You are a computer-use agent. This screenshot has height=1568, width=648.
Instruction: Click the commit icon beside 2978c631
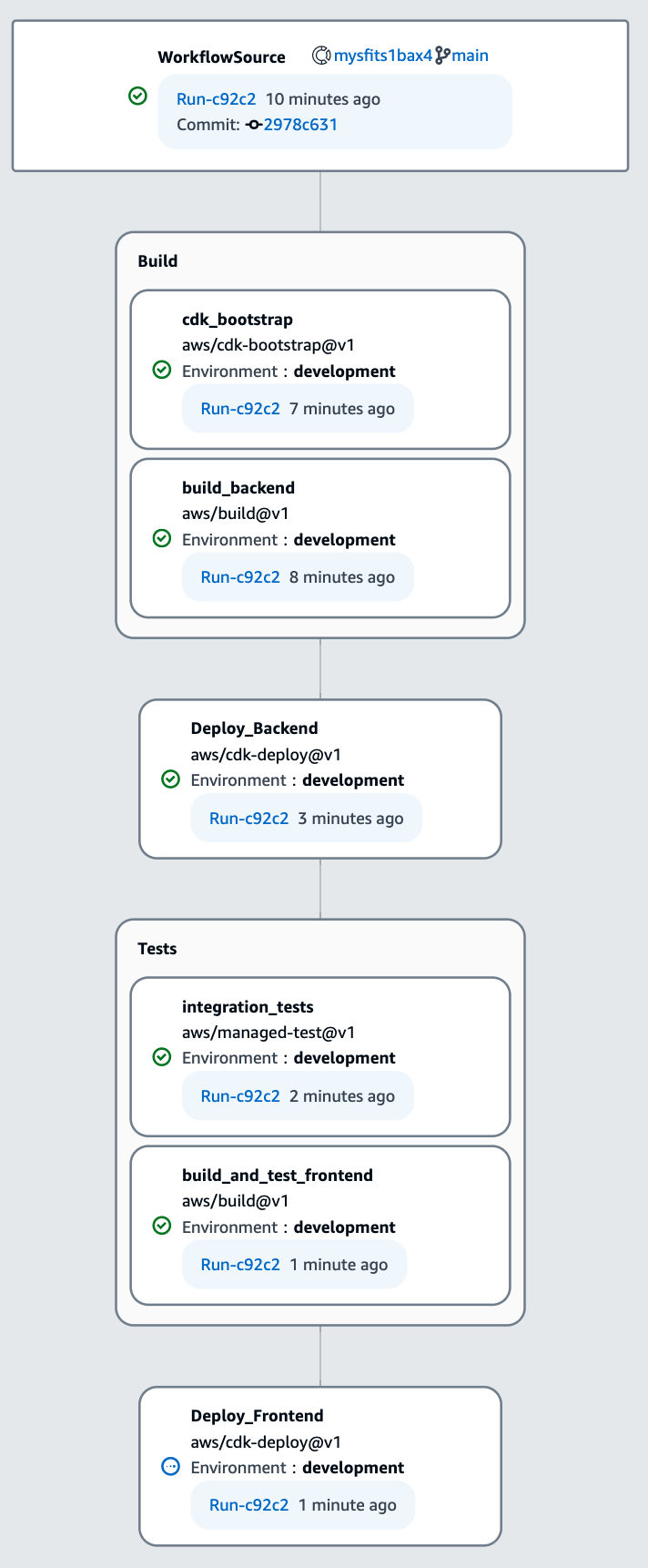point(253,124)
